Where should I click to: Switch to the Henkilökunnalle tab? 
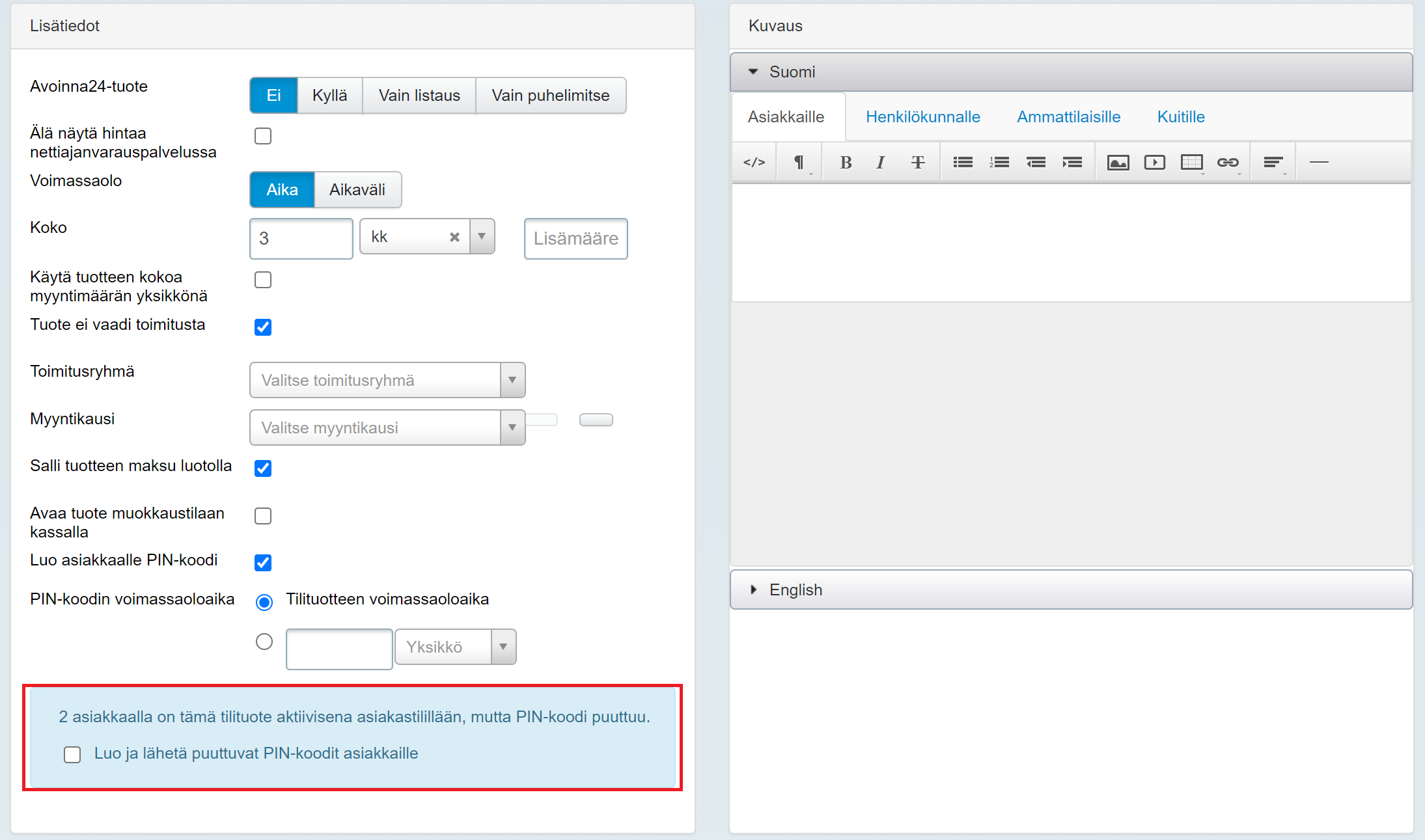tap(922, 117)
